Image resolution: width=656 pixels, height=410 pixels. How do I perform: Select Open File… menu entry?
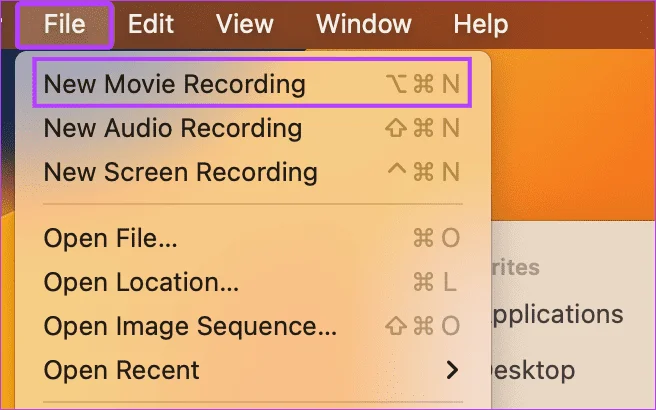click(252, 238)
